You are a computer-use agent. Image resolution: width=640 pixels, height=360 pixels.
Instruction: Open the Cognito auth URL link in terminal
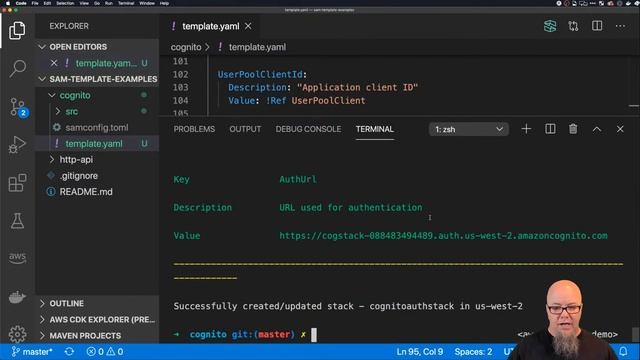443,236
